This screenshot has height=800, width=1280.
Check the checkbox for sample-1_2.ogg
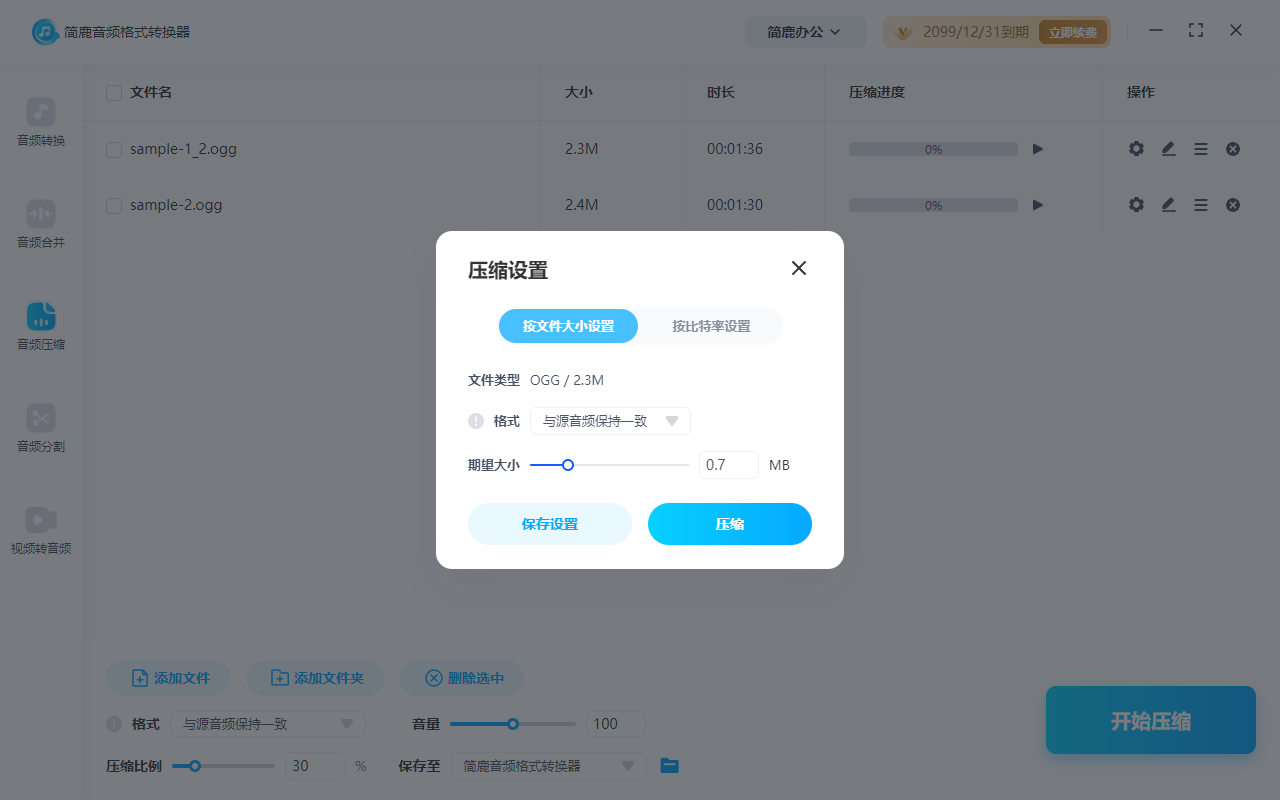(113, 148)
